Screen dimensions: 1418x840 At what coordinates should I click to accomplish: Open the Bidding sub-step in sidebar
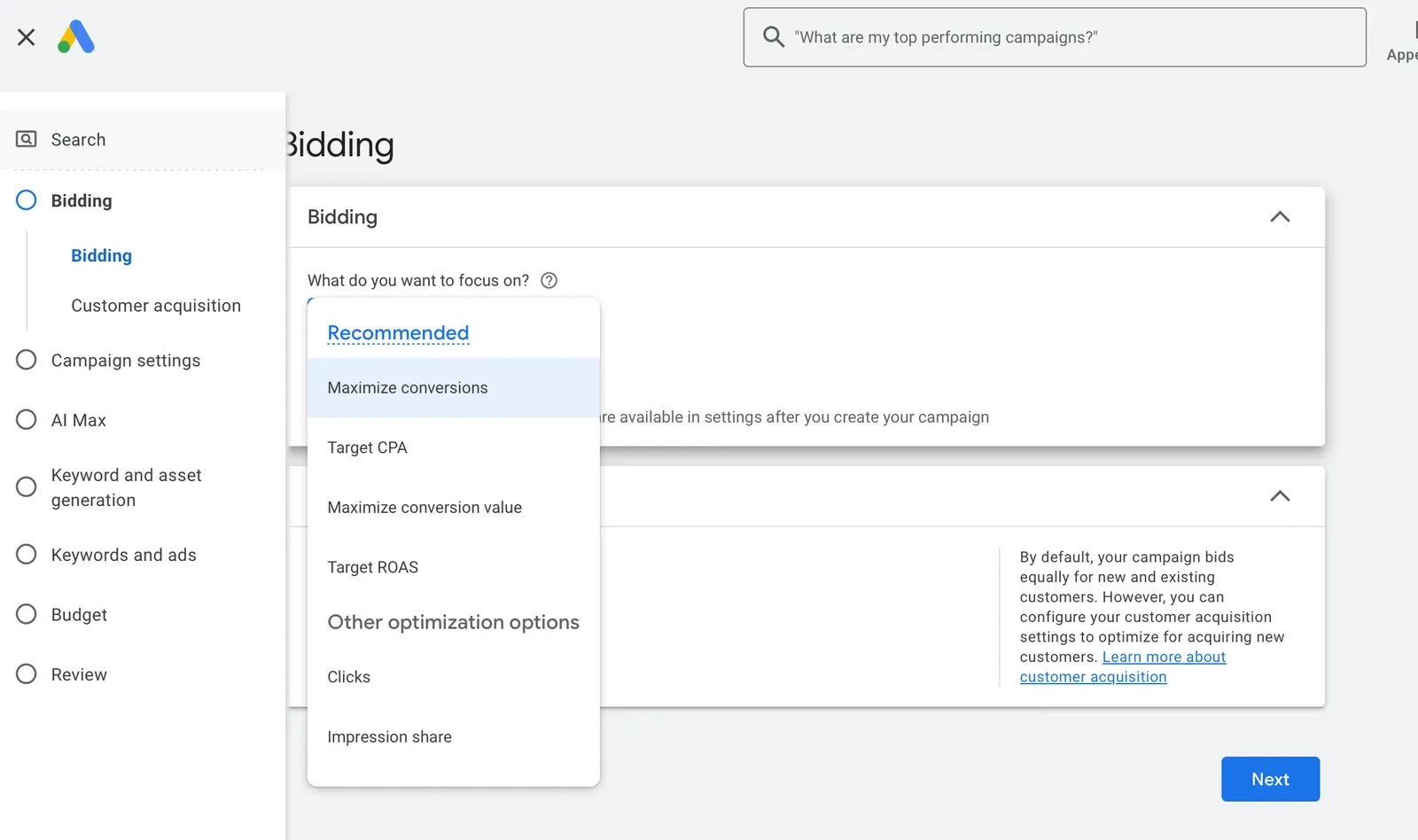coord(102,256)
